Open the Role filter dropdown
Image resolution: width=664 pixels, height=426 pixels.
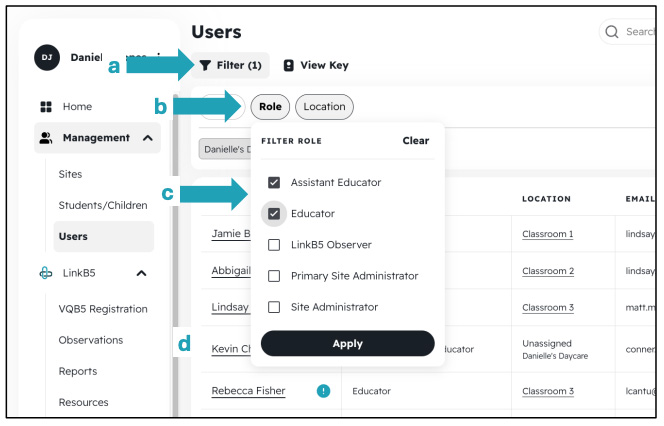(270, 107)
